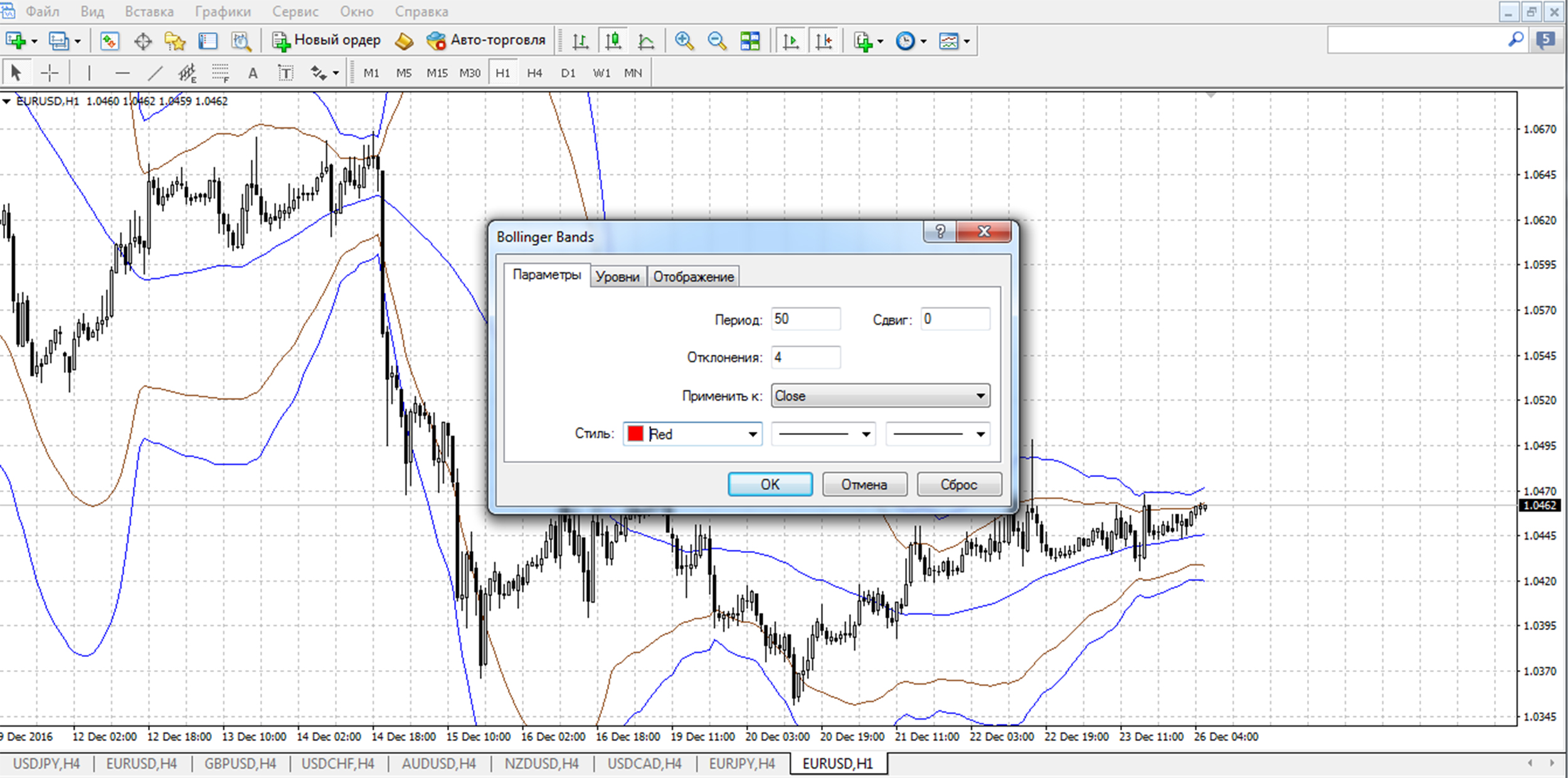Open the Profiles icon
This screenshot has width=1568, height=778.
(x=59, y=41)
